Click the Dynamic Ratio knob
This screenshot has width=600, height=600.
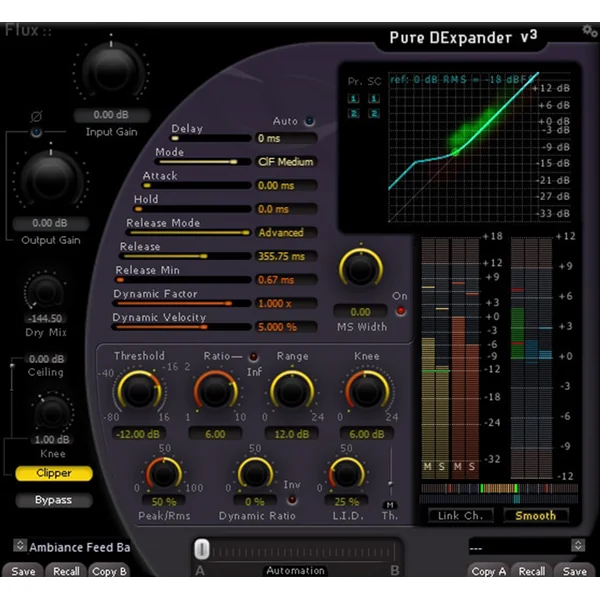[255, 474]
